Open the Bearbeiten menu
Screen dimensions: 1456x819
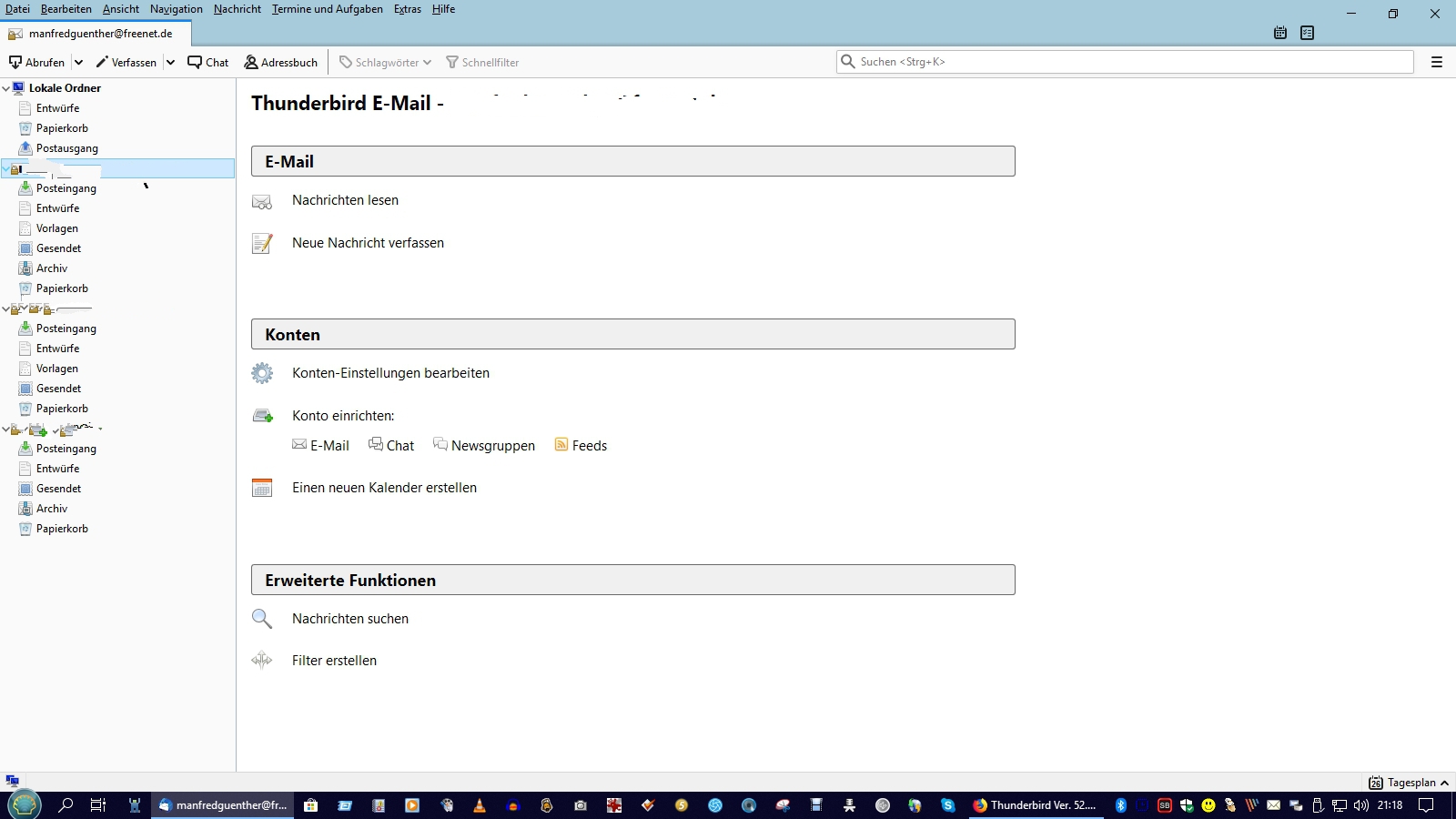click(x=66, y=9)
